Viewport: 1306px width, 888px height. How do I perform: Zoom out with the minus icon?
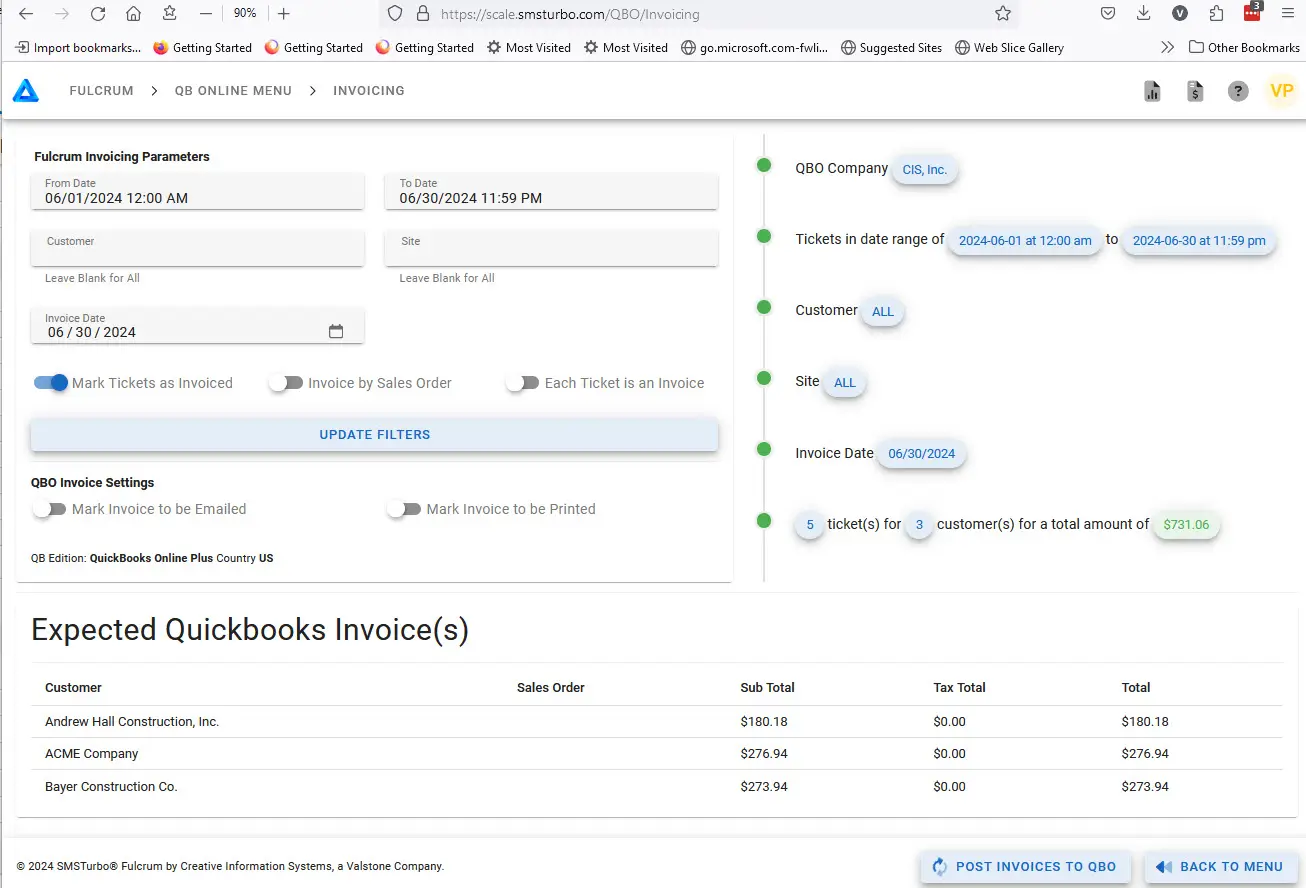pyautogui.click(x=205, y=14)
